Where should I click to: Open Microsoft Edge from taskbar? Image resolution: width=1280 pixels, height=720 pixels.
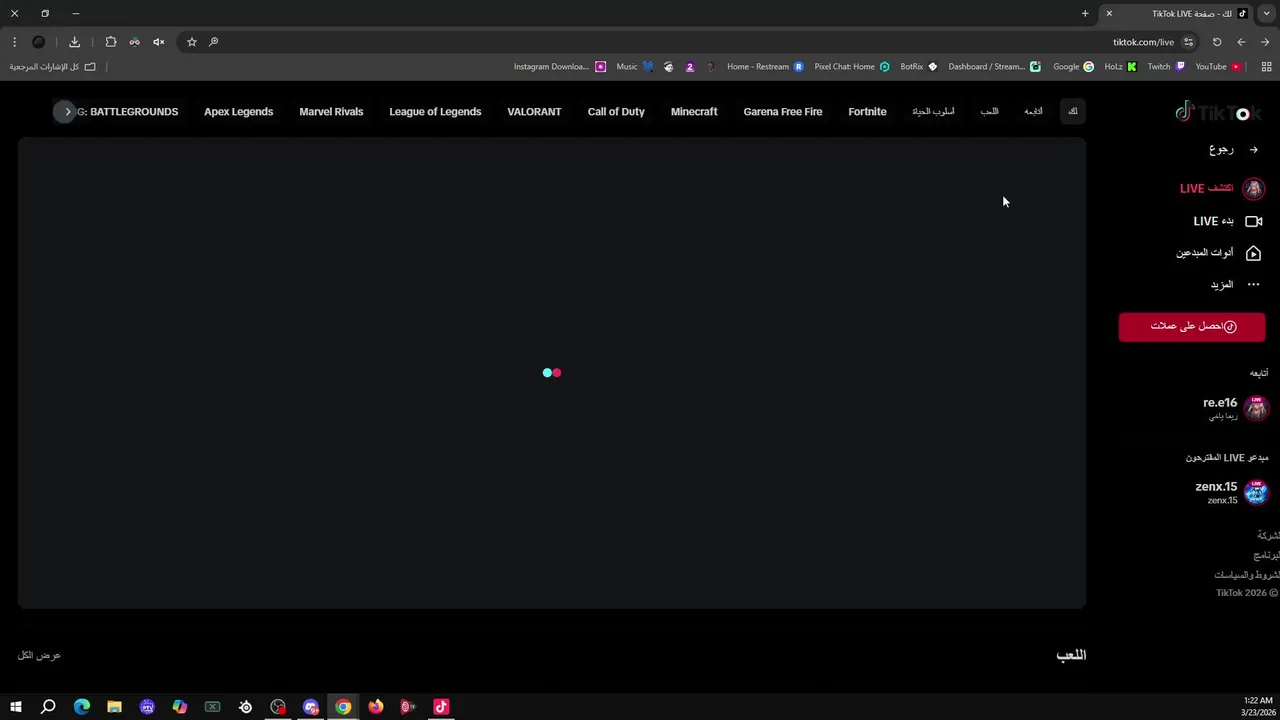pyautogui.click(x=82, y=707)
